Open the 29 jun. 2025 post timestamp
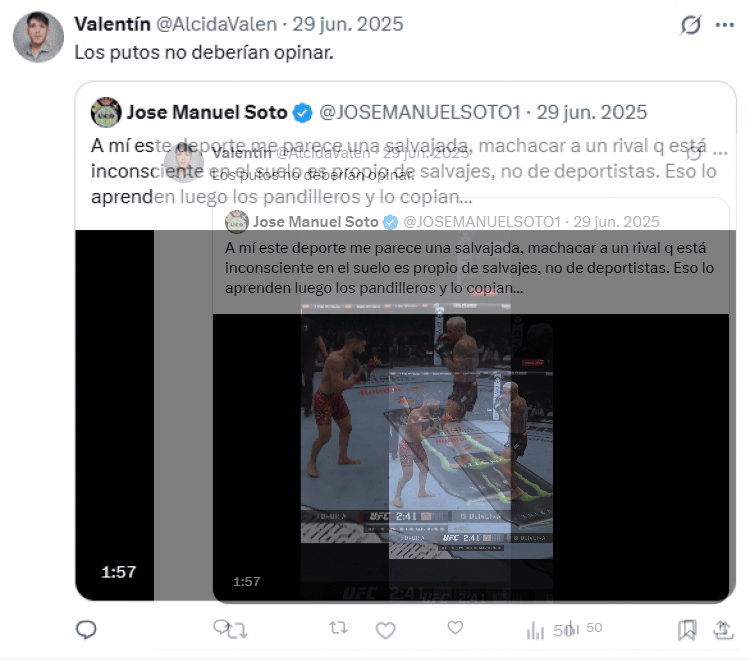Screen dimensions: 750x662 coord(348,24)
